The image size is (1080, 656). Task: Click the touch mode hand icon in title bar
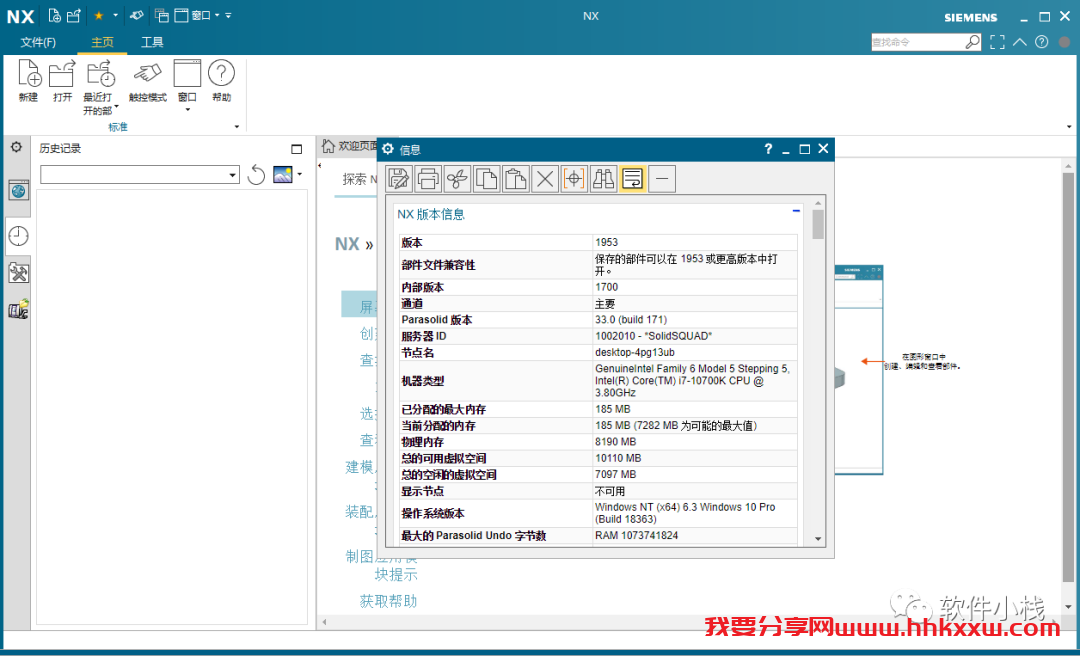pos(136,15)
